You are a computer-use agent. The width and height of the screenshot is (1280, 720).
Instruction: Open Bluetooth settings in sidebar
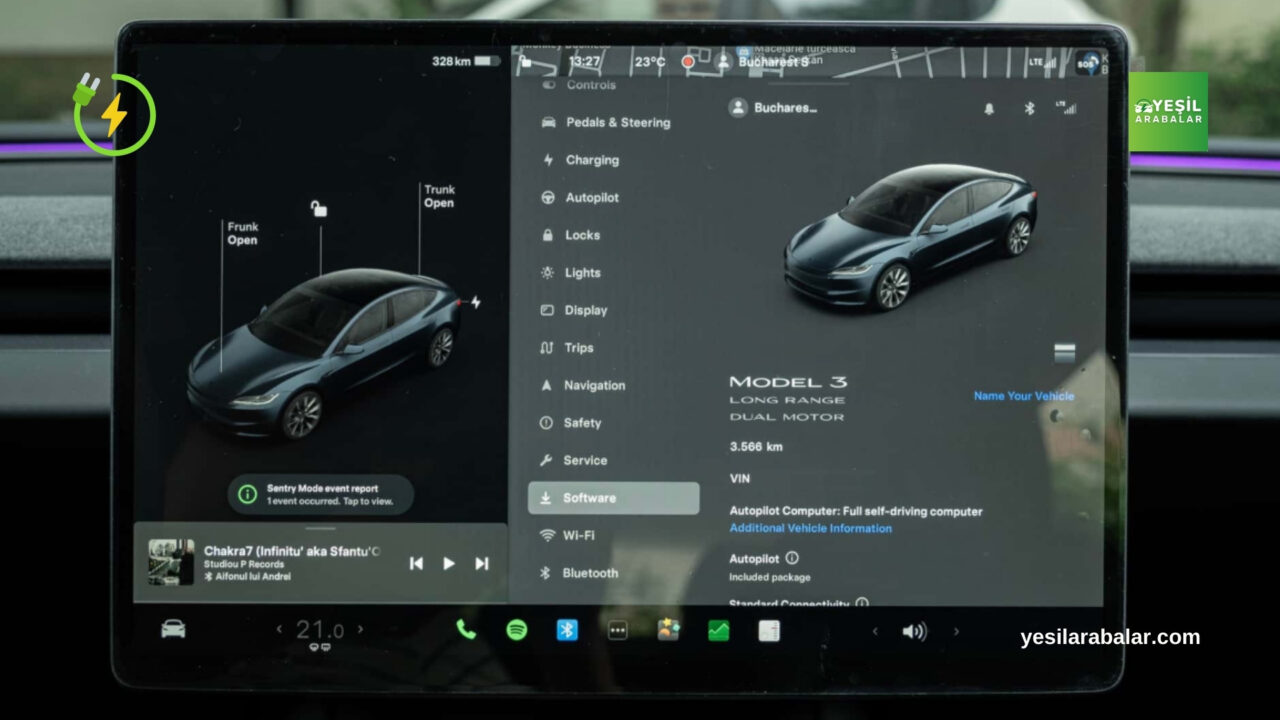pos(578,573)
